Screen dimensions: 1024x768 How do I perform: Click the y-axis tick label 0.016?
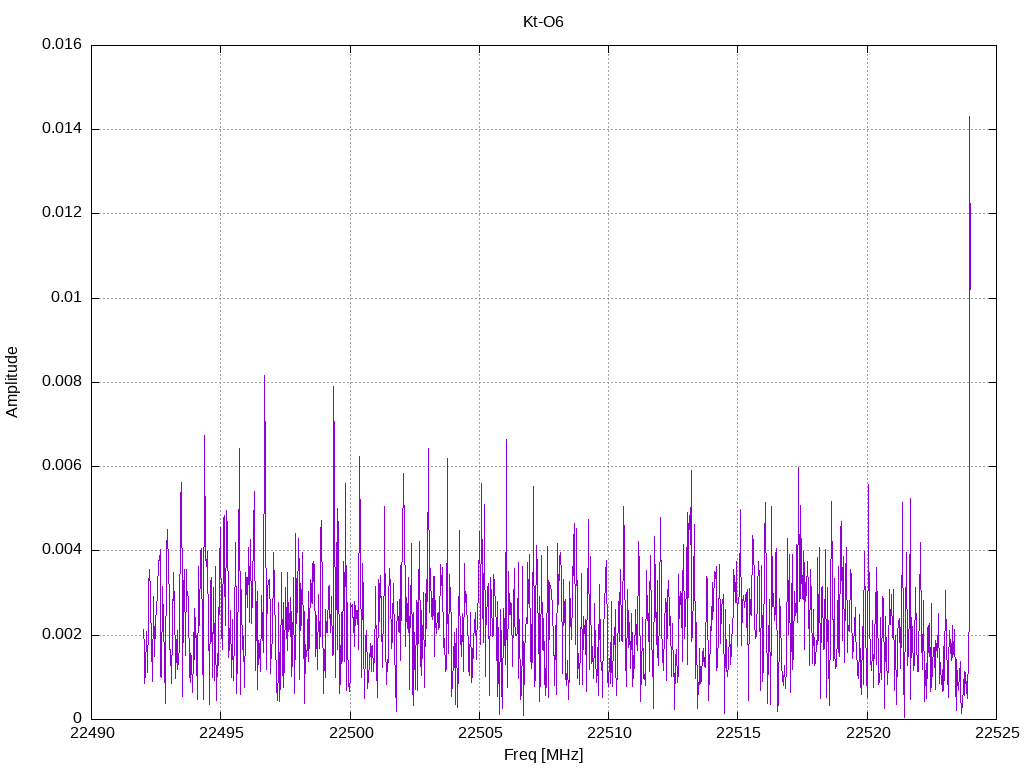(x=61, y=45)
